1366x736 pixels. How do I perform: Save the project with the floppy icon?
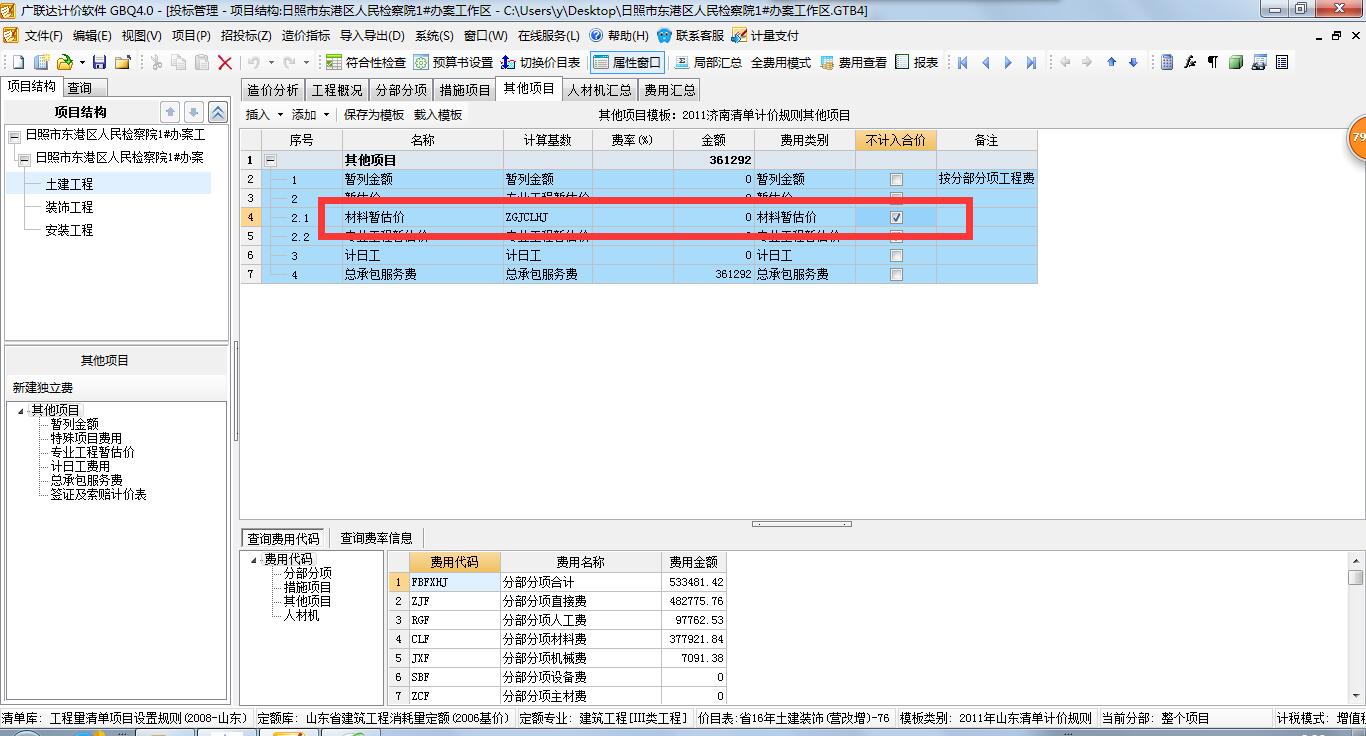[100, 62]
